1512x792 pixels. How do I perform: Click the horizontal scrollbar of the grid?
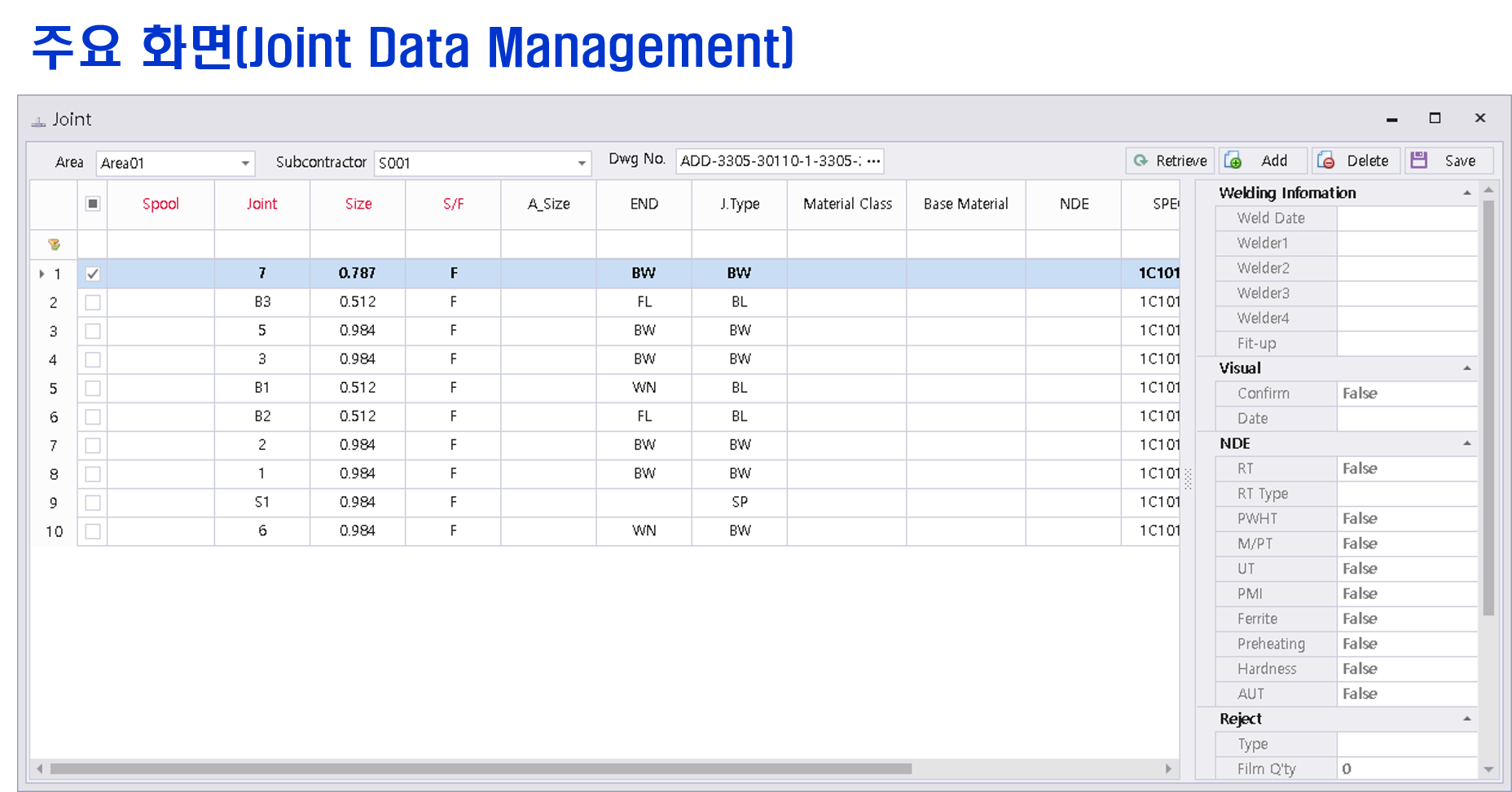click(481, 768)
